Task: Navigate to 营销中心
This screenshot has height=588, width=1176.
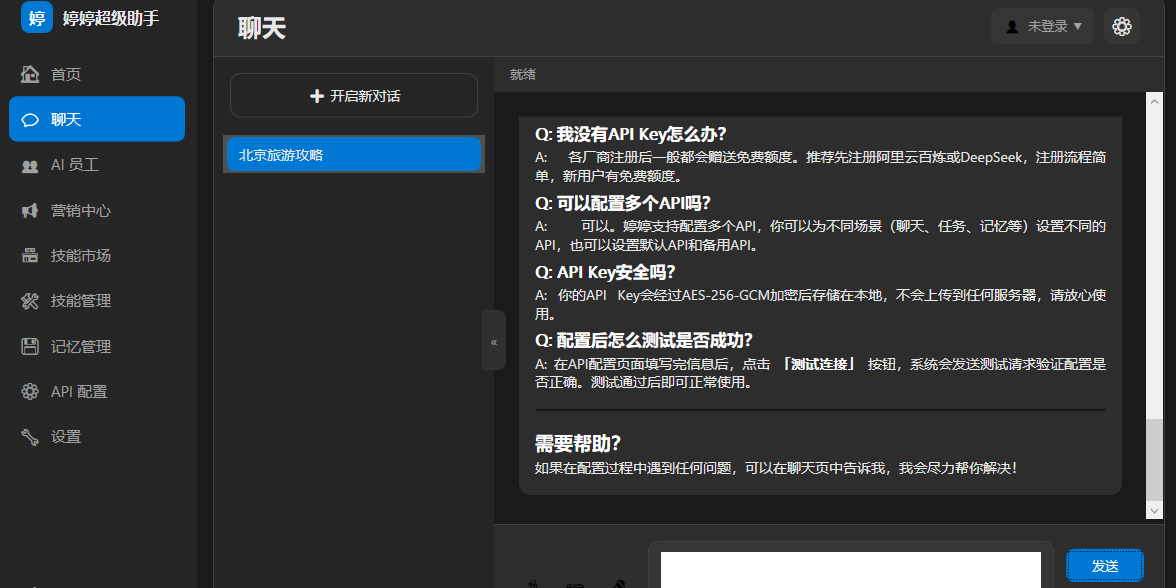Action: point(97,211)
